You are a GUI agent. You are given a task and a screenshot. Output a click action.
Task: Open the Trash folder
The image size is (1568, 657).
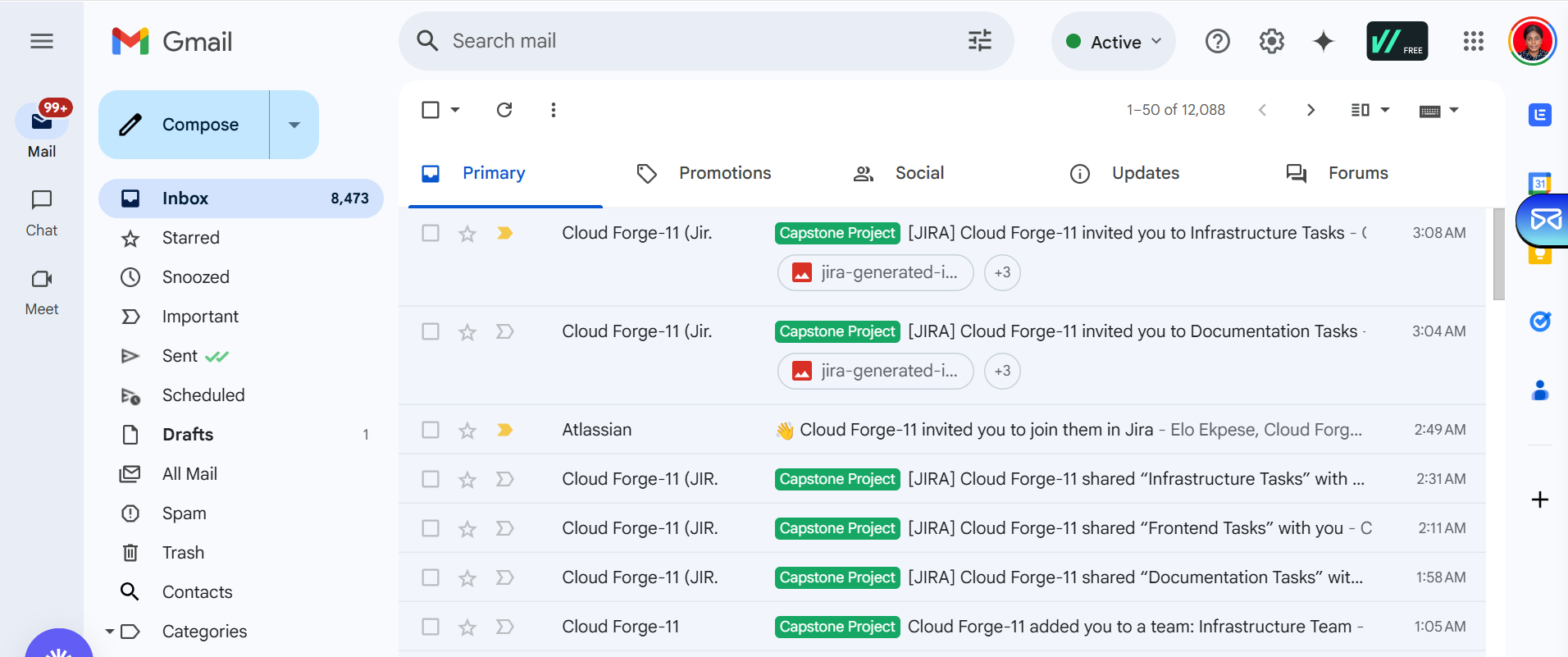tap(241, 553)
